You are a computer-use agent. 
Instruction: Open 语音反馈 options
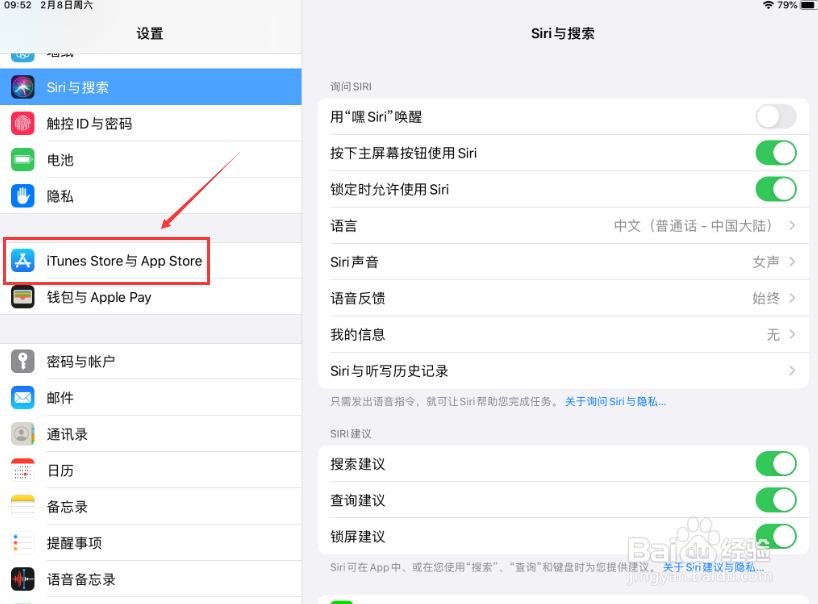(x=560, y=297)
